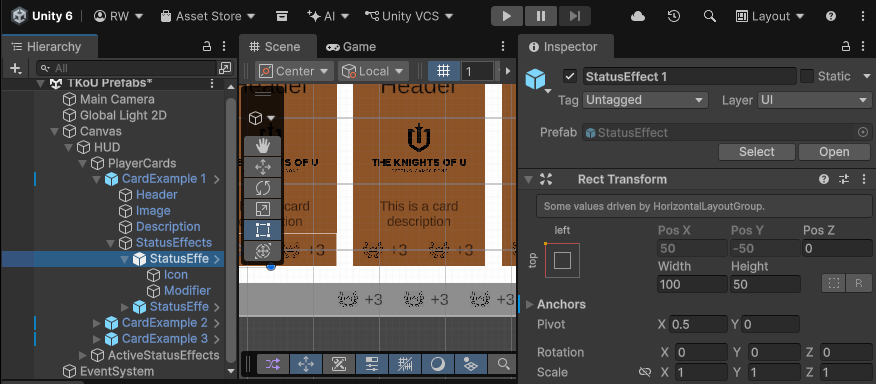Open the create object plus dropdown
Image resolution: width=876 pixels, height=384 pixels.
point(16,68)
